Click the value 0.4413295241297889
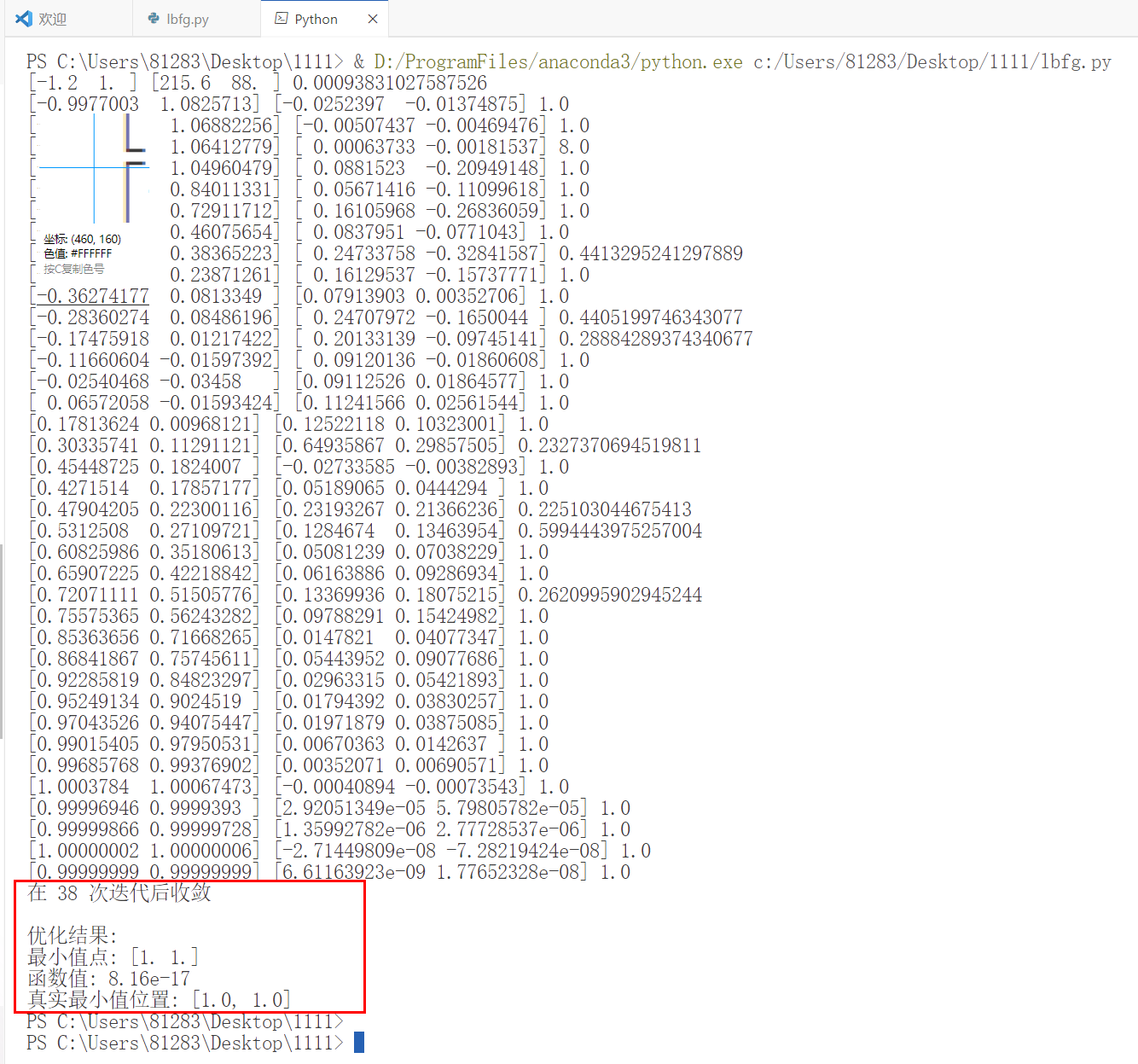The height and width of the screenshot is (1064, 1138). point(651,253)
